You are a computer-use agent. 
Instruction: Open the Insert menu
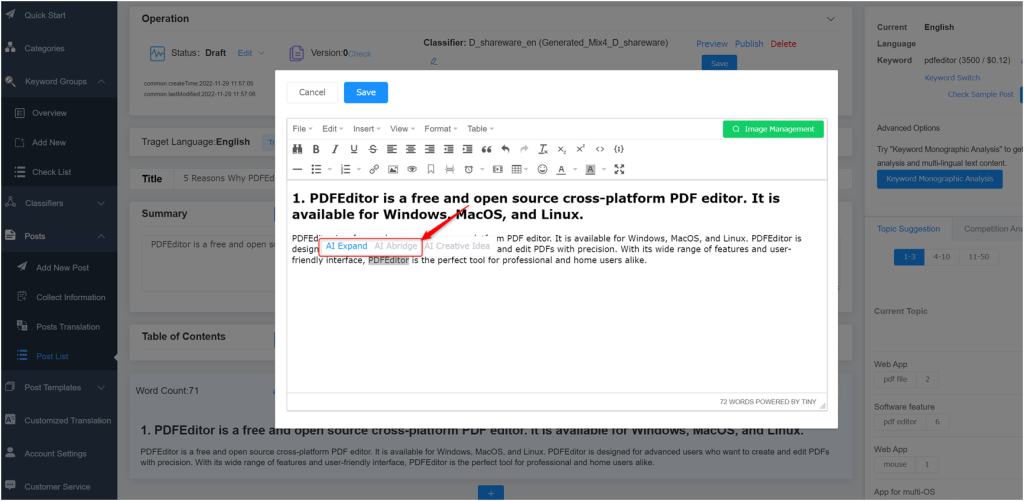tap(368, 129)
